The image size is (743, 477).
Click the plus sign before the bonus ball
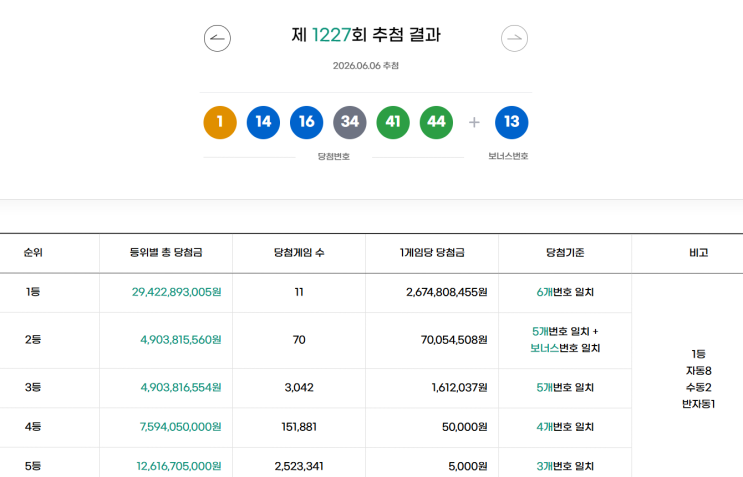[474, 122]
